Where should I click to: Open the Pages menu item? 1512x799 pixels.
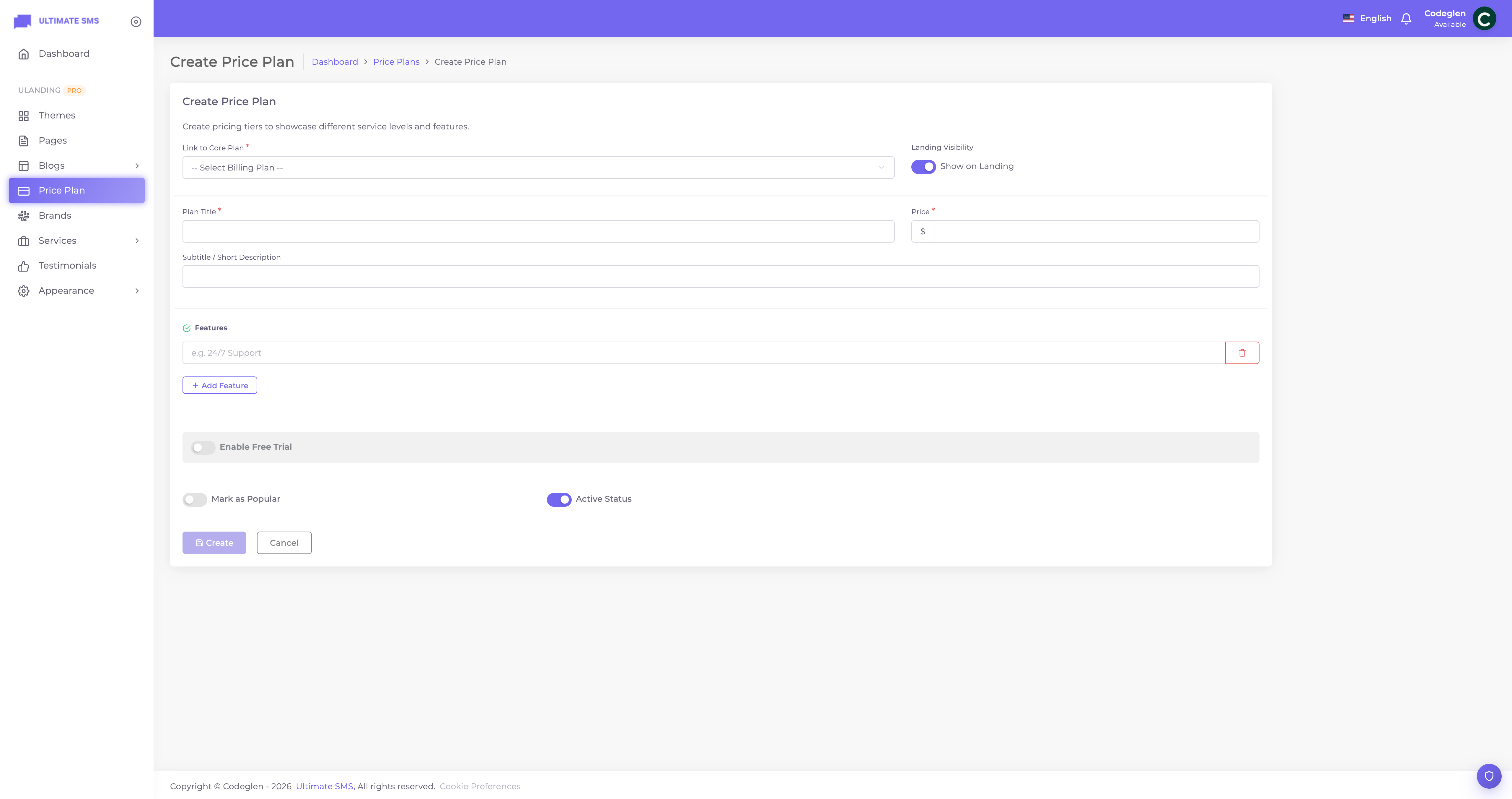(x=77, y=141)
